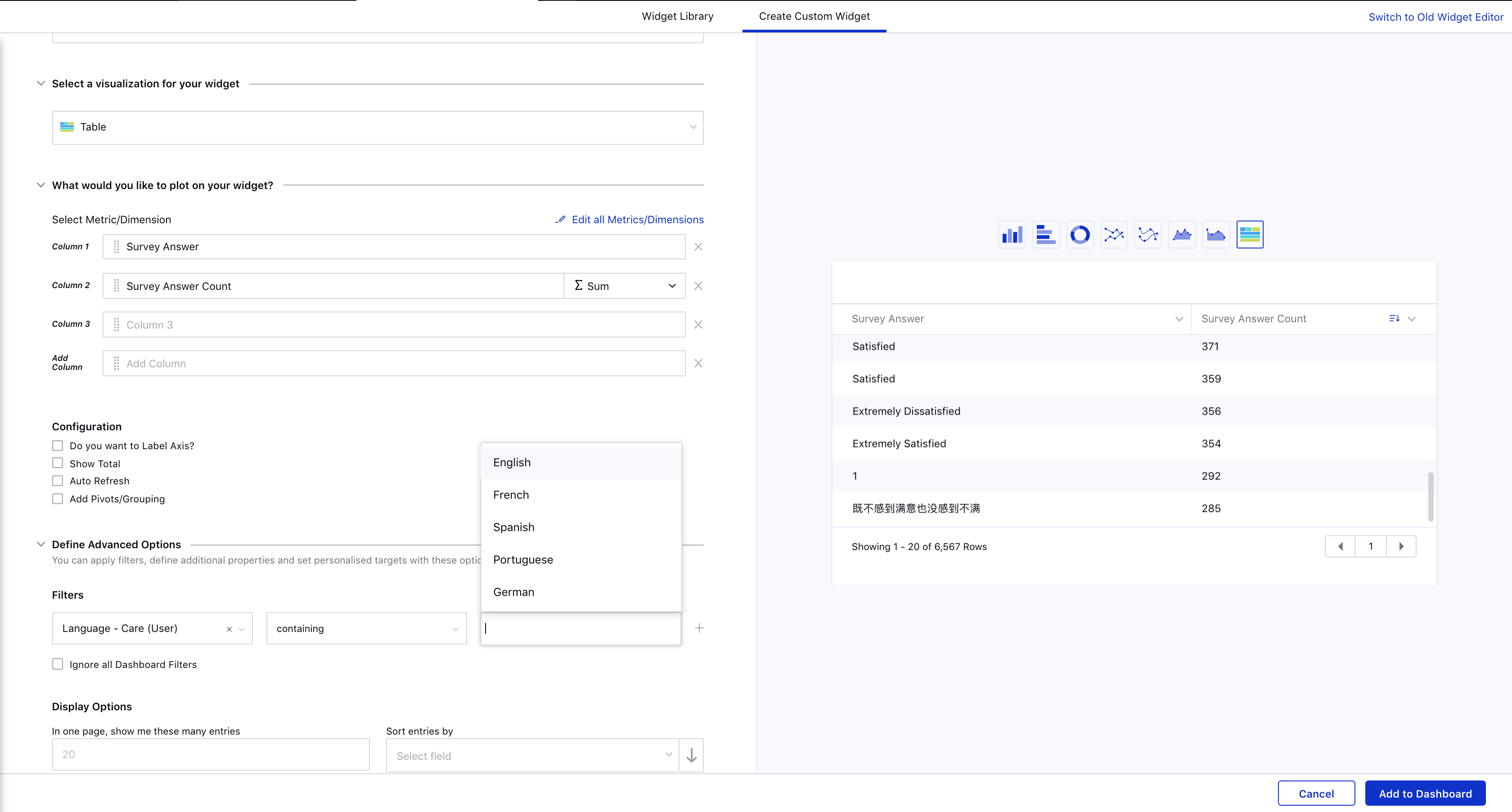Select the horizontal bar chart icon
The image size is (1512, 812).
pos(1046,235)
